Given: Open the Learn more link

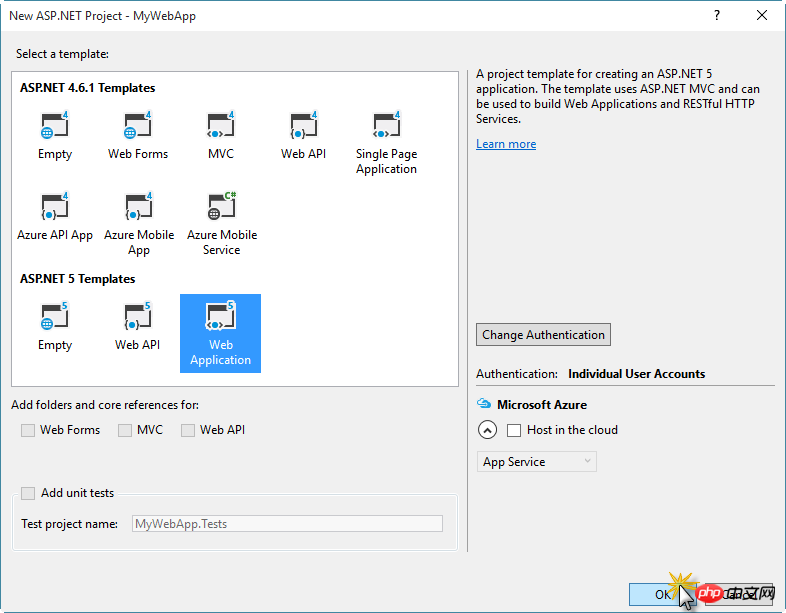Looking at the screenshot, I should click(506, 144).
